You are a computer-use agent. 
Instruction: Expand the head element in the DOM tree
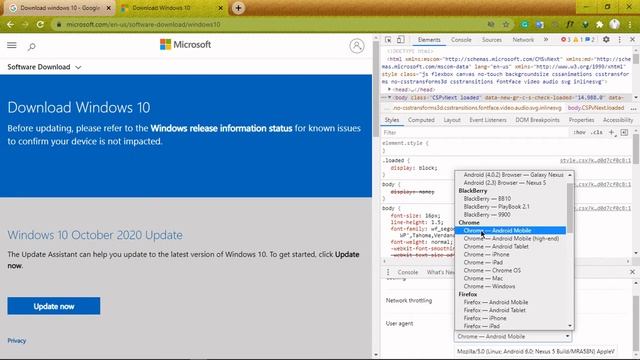coord(389,89)
